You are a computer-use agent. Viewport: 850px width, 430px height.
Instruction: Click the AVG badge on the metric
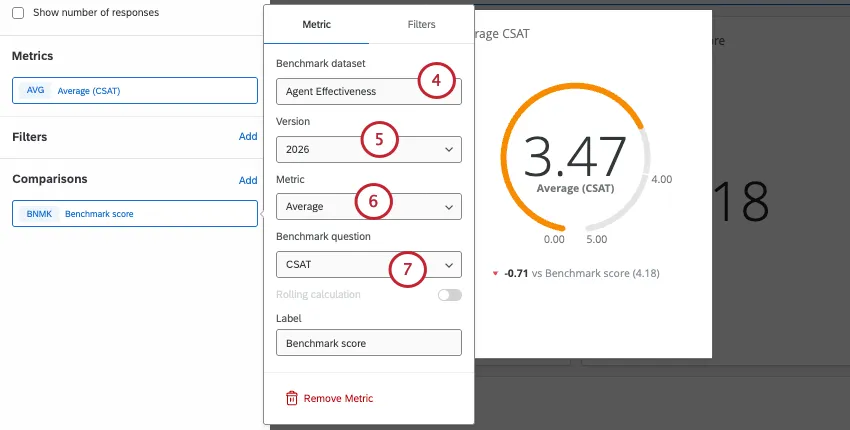35,91
